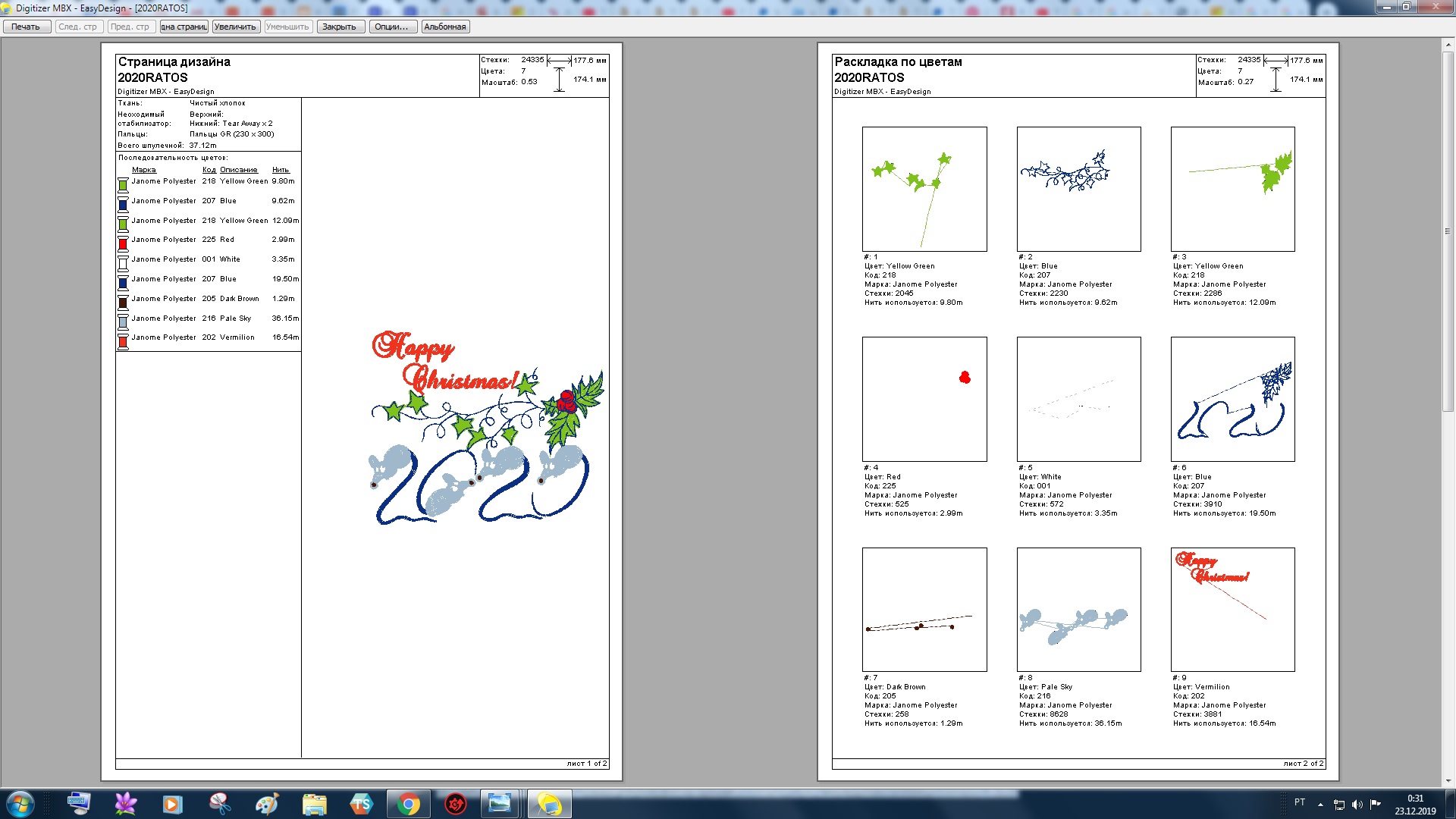Click the Печать print button
The width and height of the screenshot is (1456, 819).
tap(27, 27)
